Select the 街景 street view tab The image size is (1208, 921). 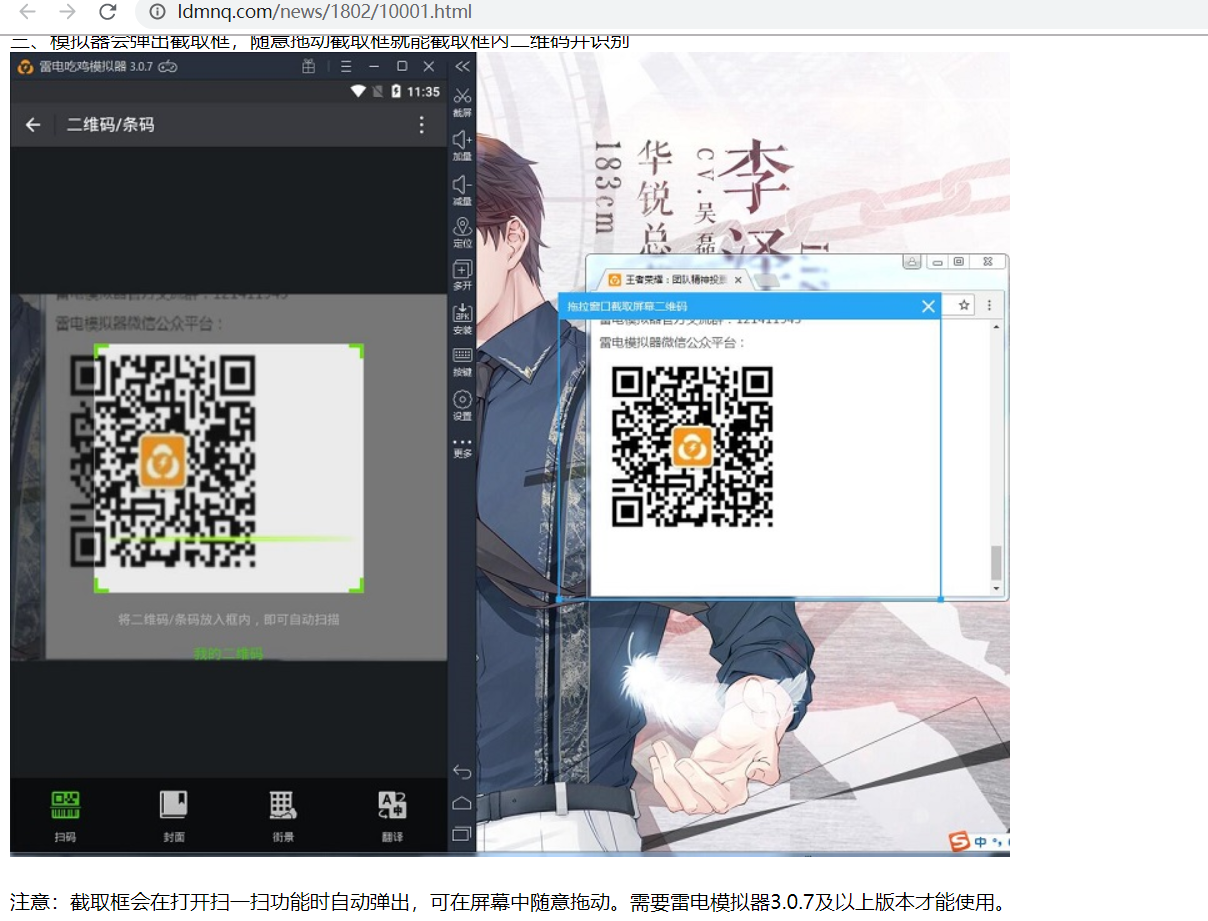point(283,816)
